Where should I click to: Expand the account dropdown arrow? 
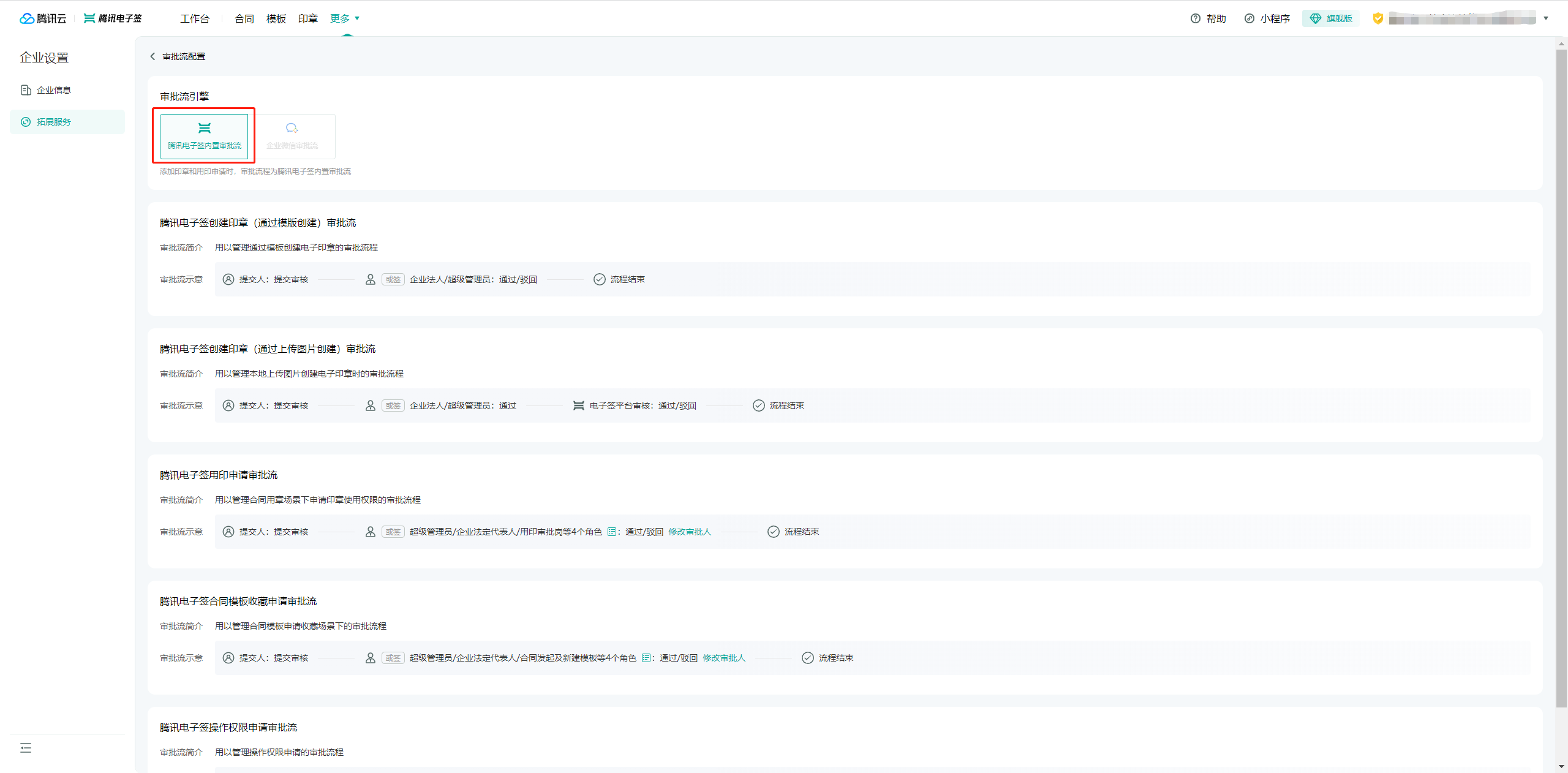pos(1546,18)
